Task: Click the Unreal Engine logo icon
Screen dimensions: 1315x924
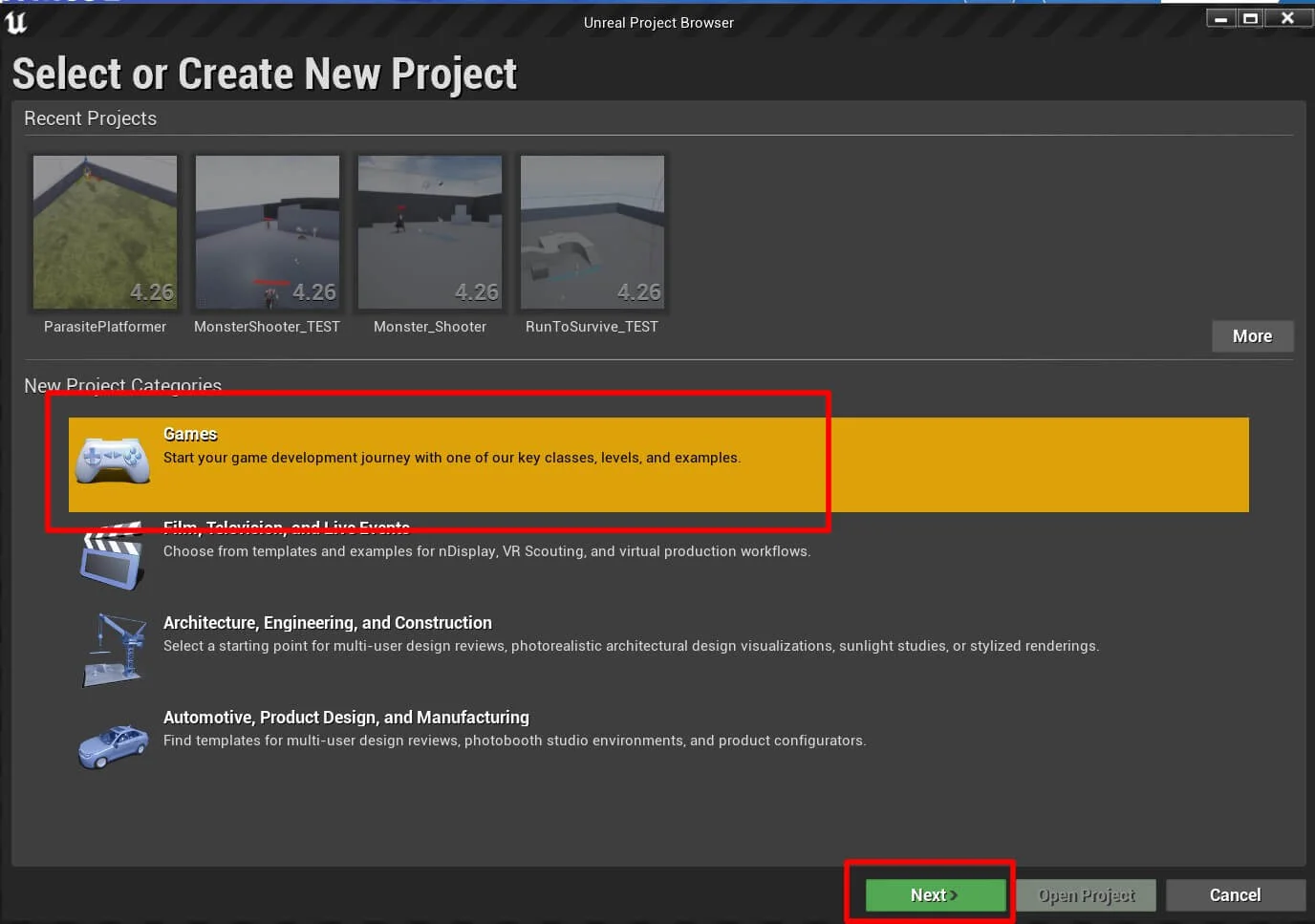Action: click(15, 21)
